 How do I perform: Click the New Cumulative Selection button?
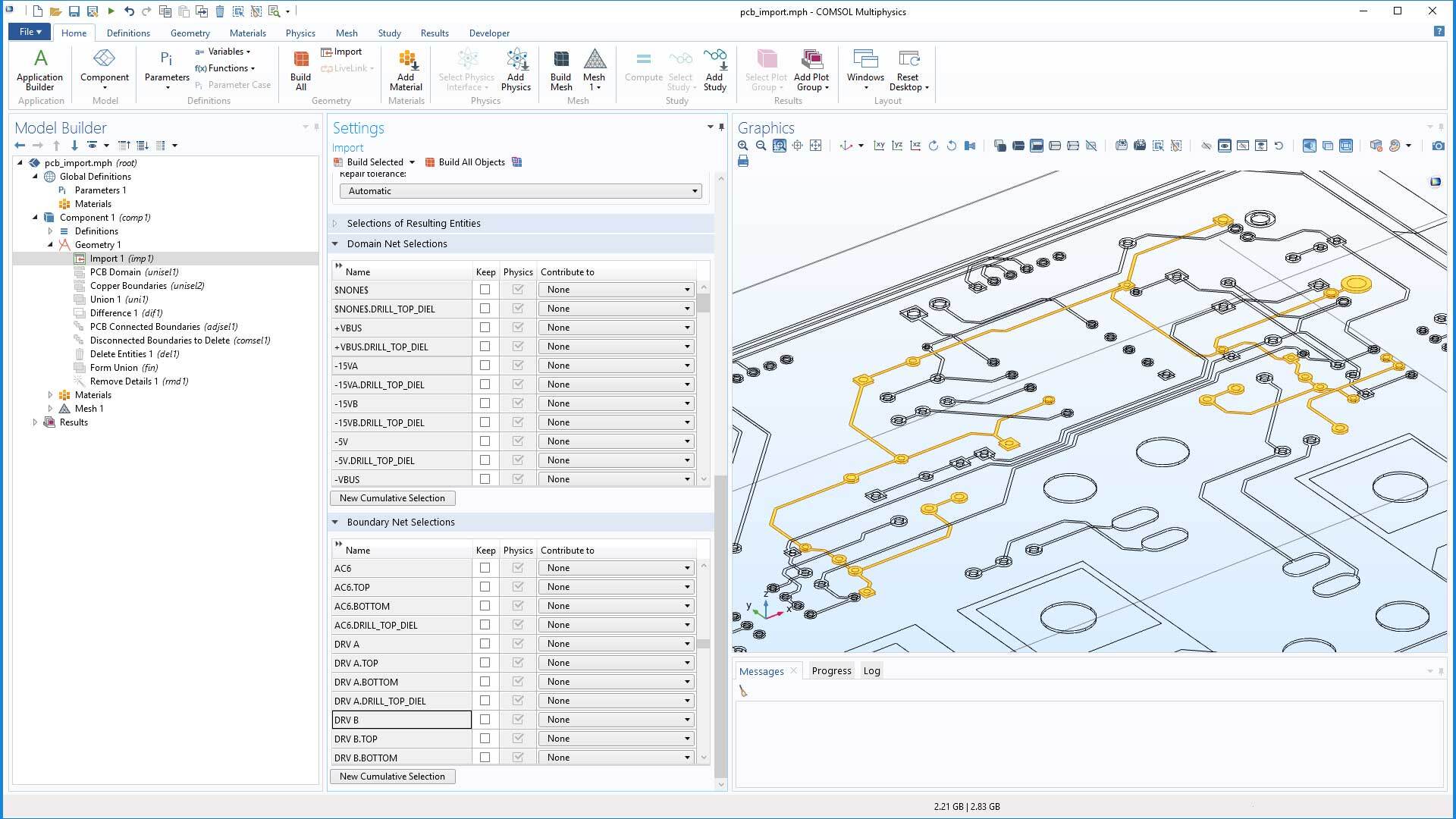click(392, 498)
